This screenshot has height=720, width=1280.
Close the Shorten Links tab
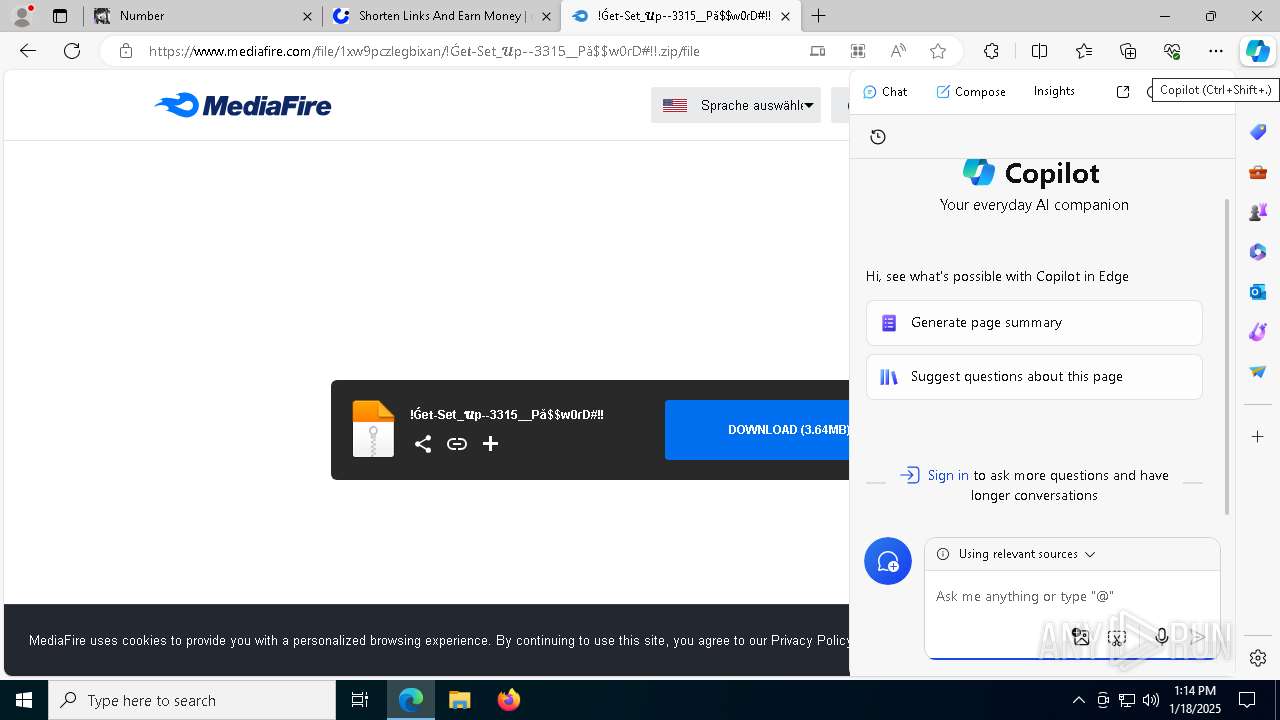[x=546, y=16]
